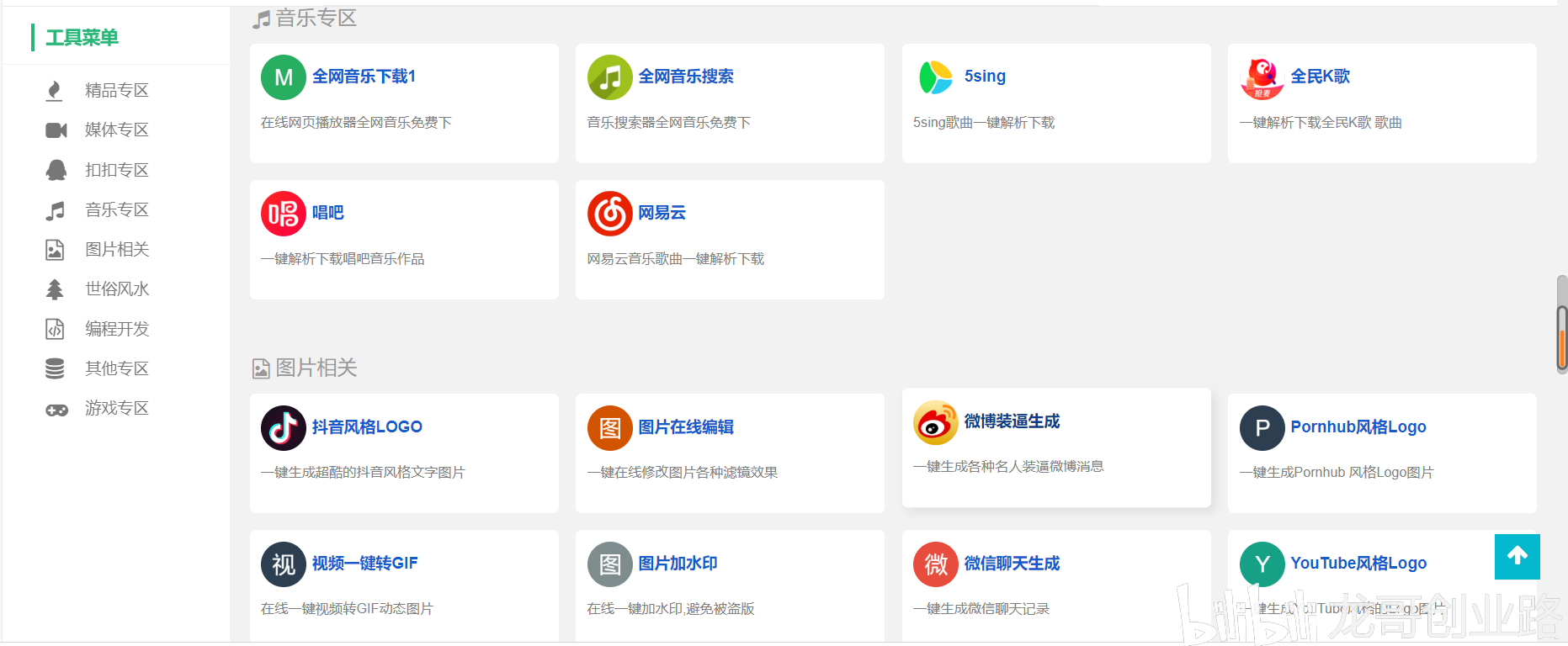The width and height of the screenshot is (1568, 646).
Task: Click the 全网音乐搜索 music note icon
Action: click(x=609, y=77)
